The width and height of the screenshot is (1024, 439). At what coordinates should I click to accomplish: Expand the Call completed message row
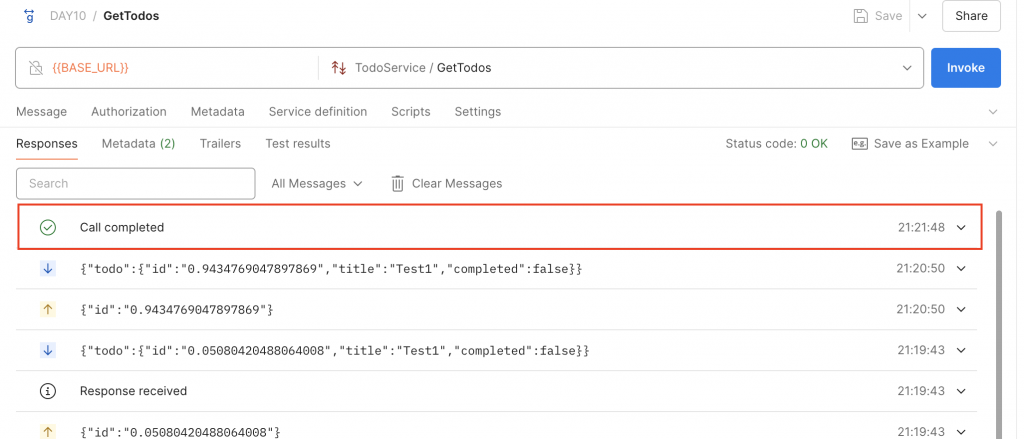pos(962,227)
